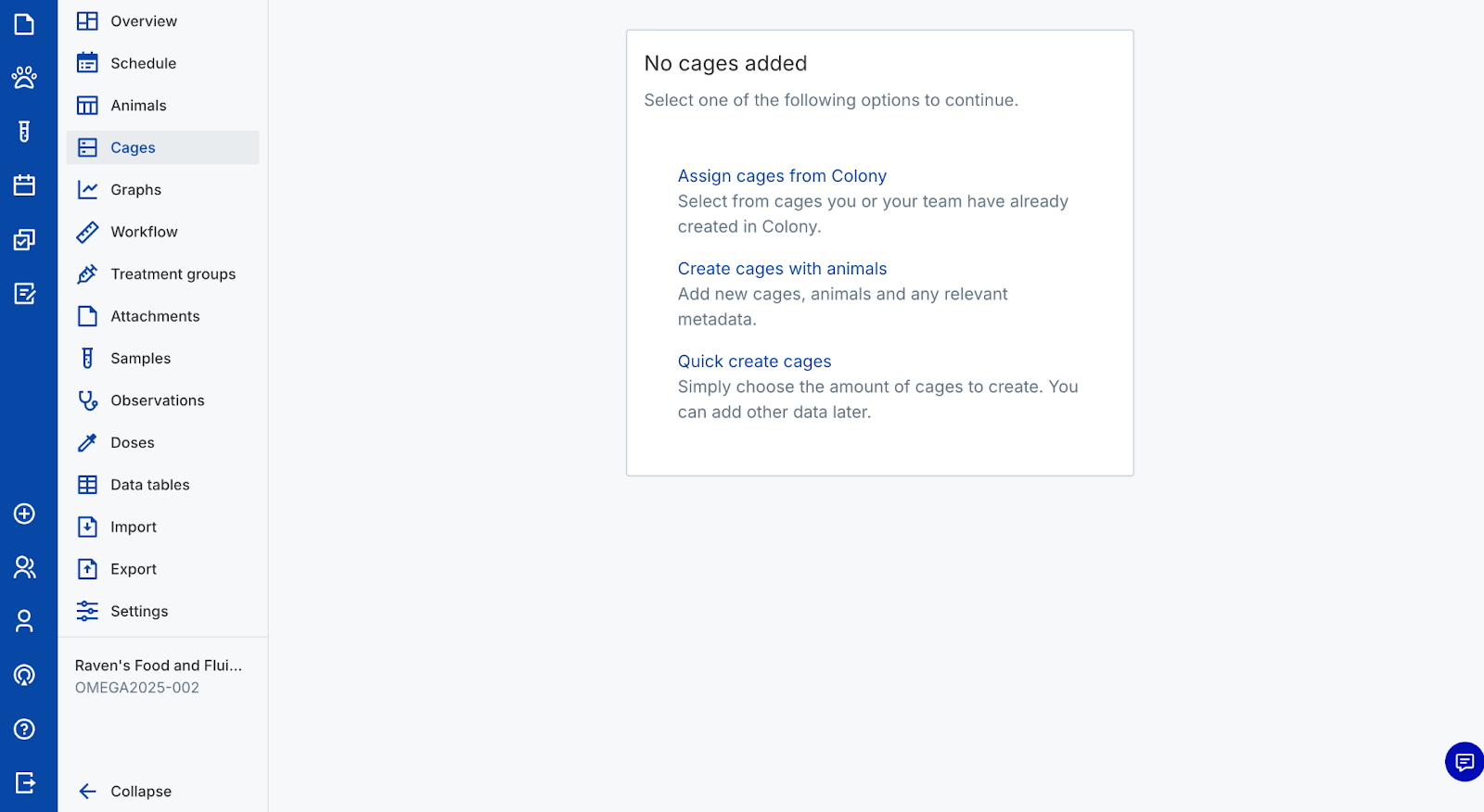Navigate to Data tables
Viewport: 1484px width, 812px height.
[x=149, y=485]
